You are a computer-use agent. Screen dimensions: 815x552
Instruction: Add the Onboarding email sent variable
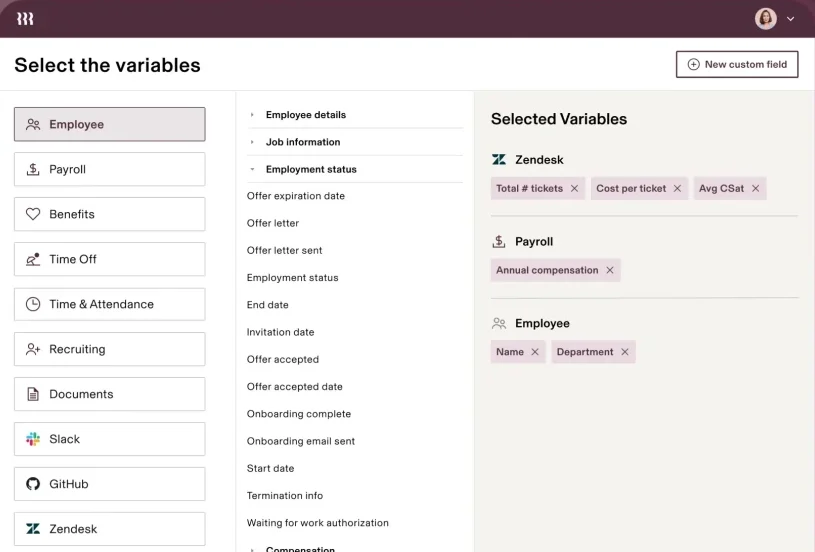(301, 441)
